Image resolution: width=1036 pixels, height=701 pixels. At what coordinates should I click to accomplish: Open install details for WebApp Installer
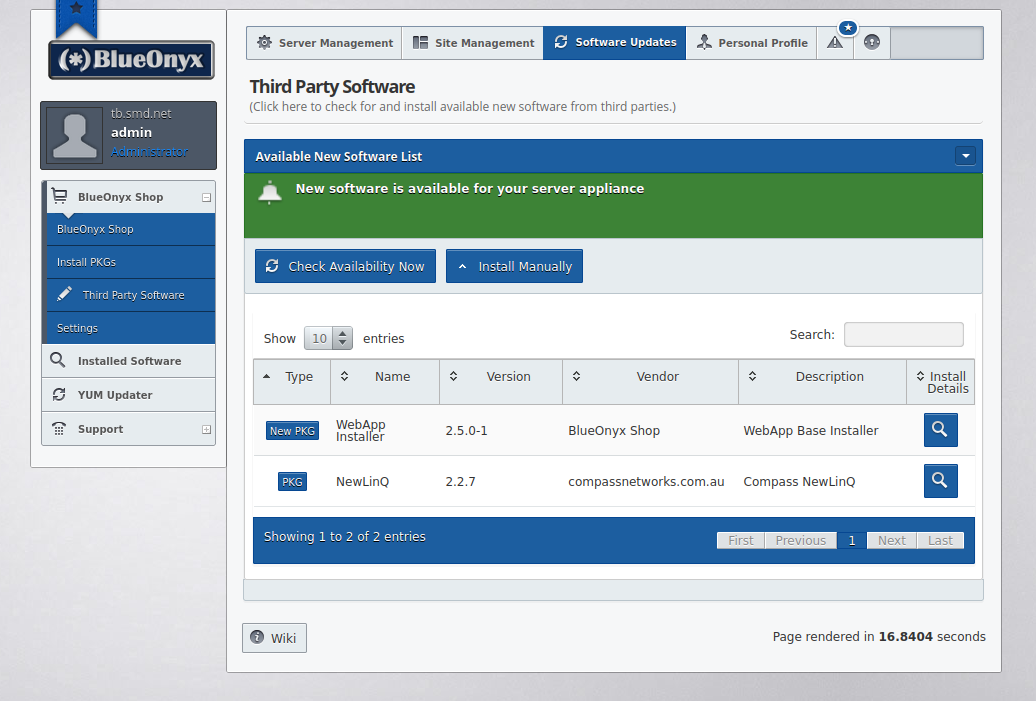(x=940, y=430)
